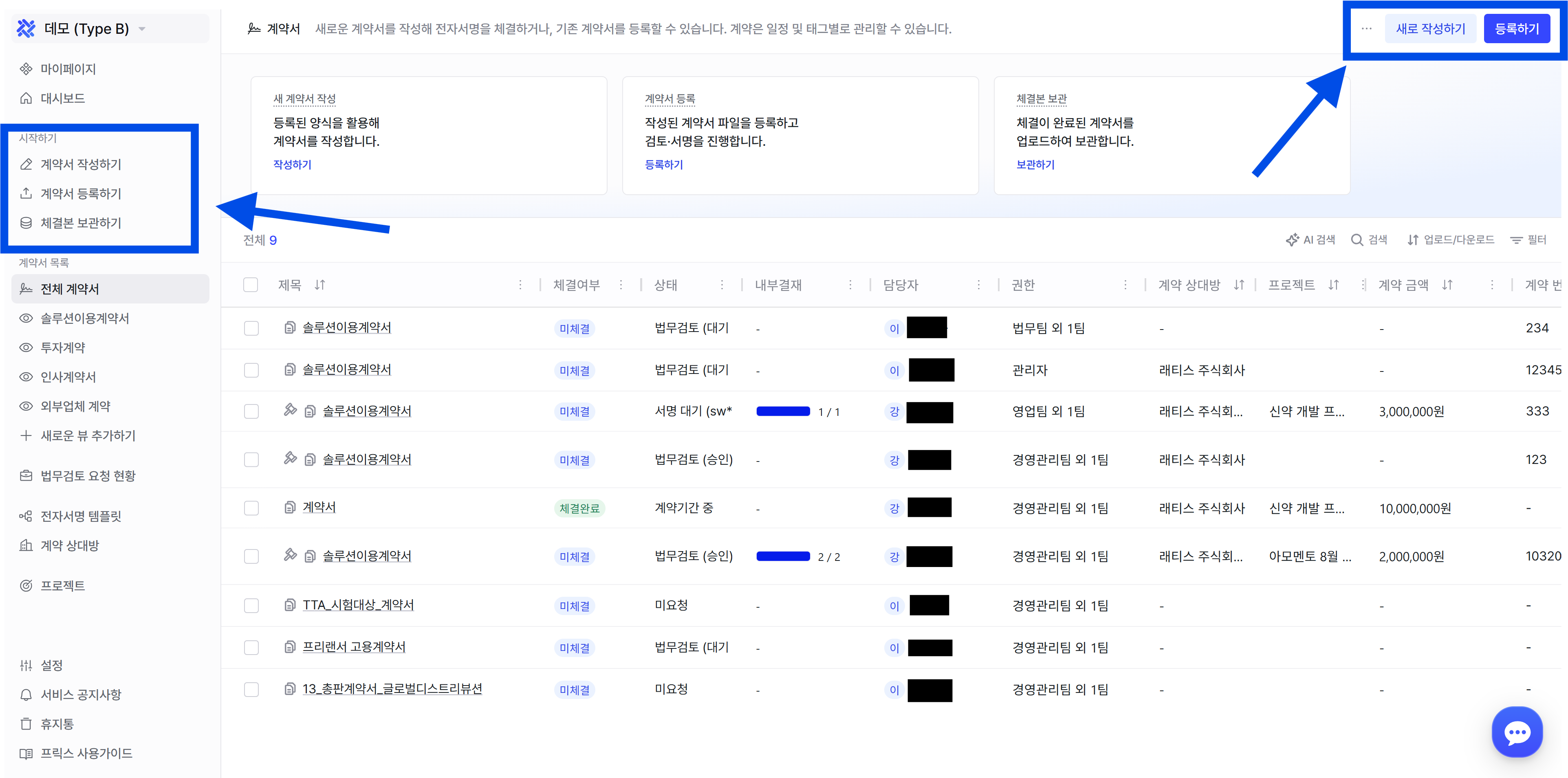Click the book icon for 프릭스 사용가이드
Viewport: 1568px width, 778px height.
pos(26,753)
